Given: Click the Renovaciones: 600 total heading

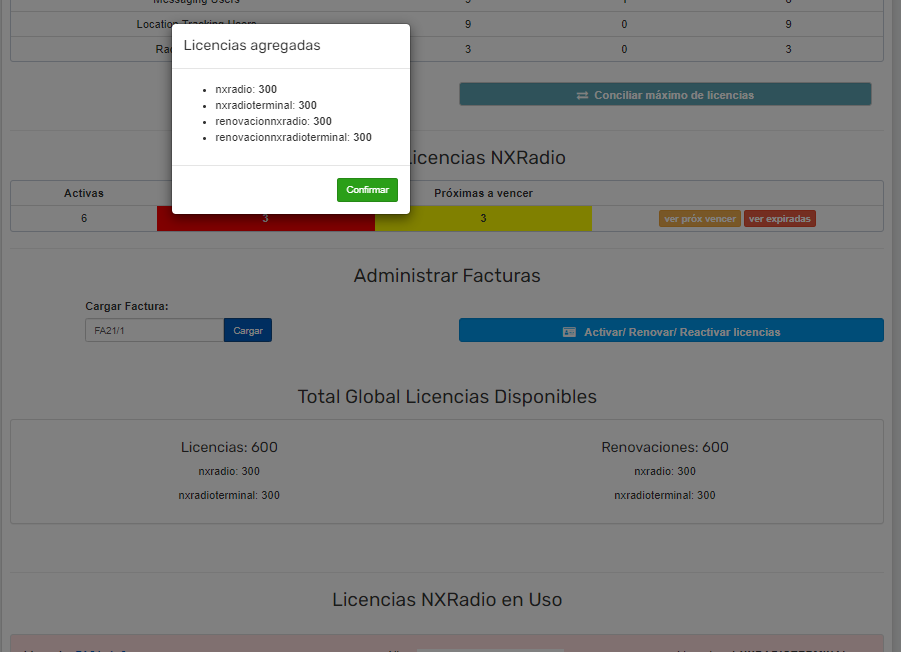Looking at the screenshot, I should (665, 447).
